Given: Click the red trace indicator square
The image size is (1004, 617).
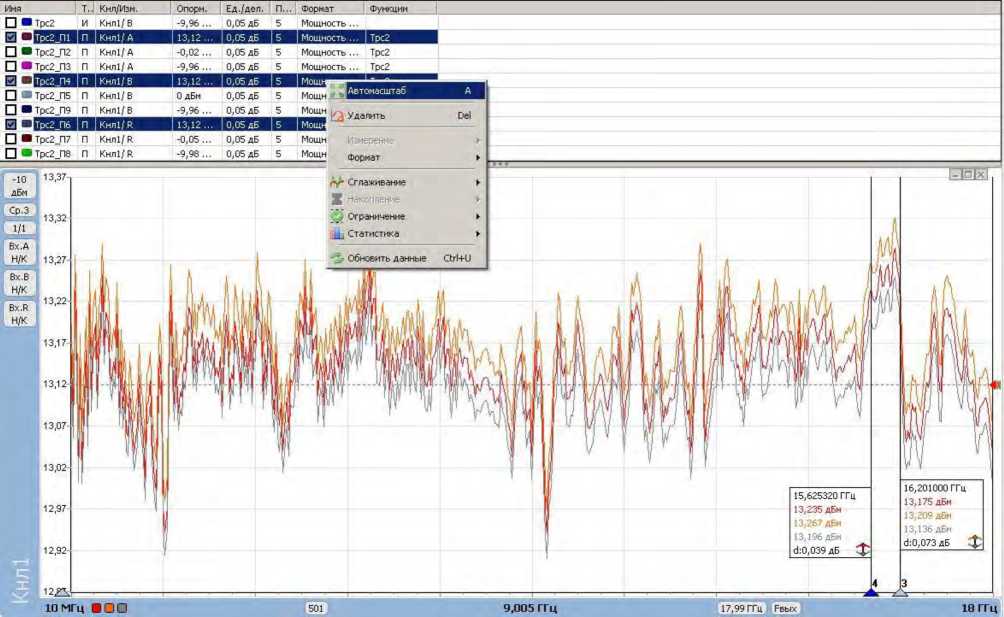Looking at the screenshot, I should pos(96,607).
